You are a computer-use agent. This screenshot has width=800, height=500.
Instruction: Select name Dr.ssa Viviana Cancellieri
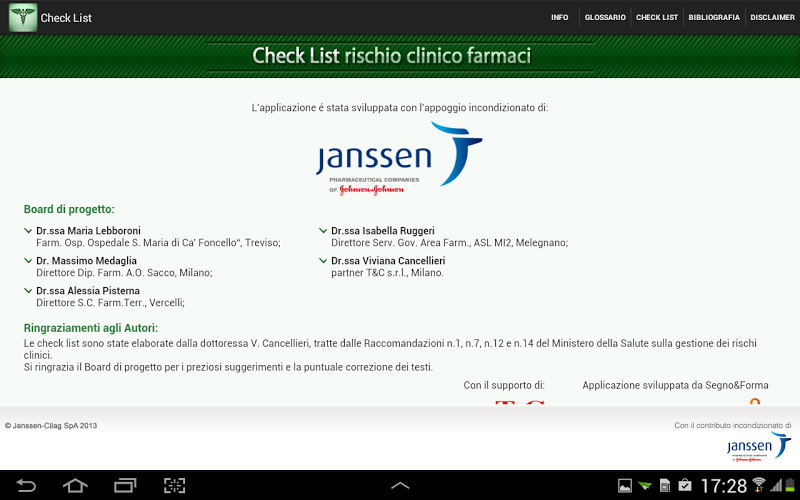tap(388, 261)
